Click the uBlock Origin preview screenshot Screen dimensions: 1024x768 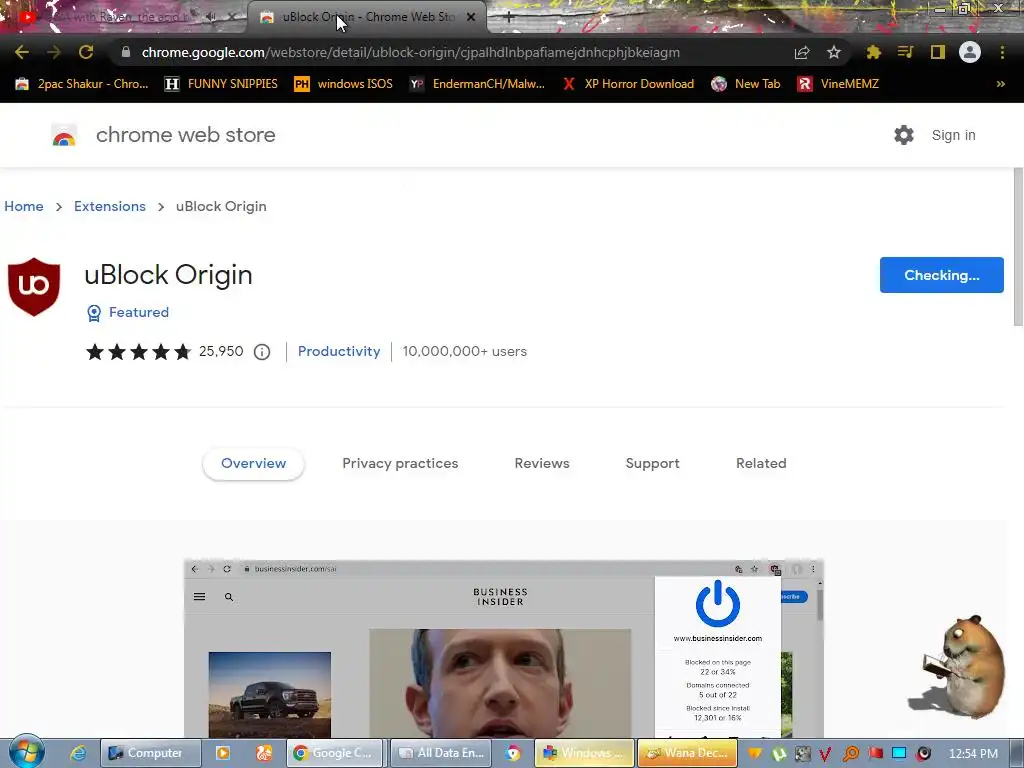tap(504, 648)
